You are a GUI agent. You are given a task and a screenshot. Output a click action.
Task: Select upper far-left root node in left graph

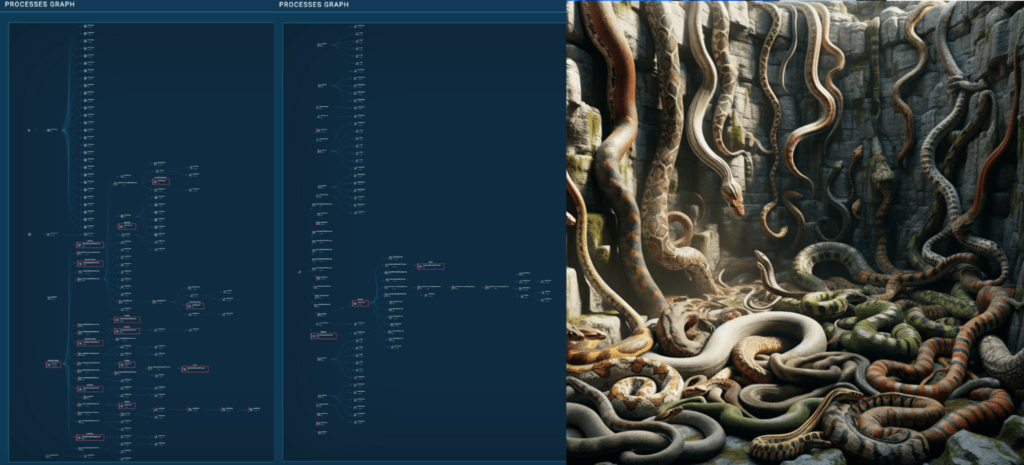click(x=29, y=130)
